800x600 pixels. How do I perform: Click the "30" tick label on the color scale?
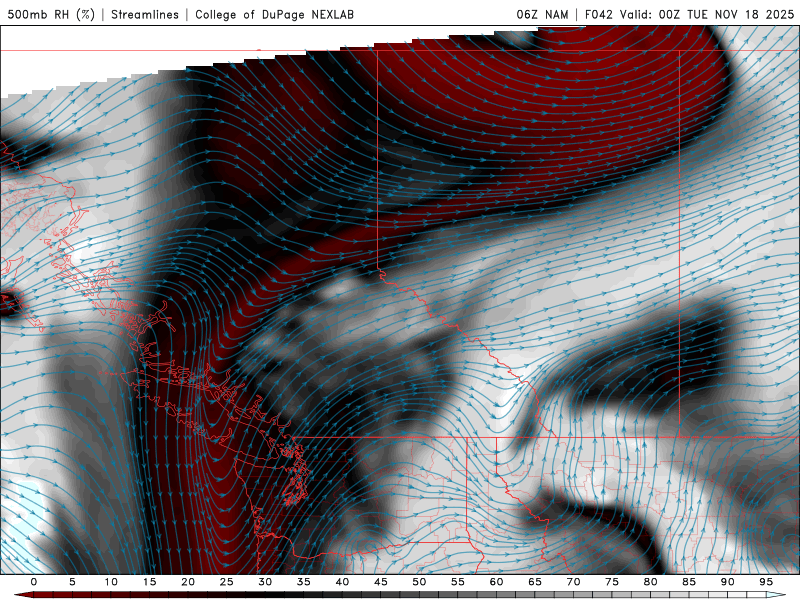(x=265, y=582)
